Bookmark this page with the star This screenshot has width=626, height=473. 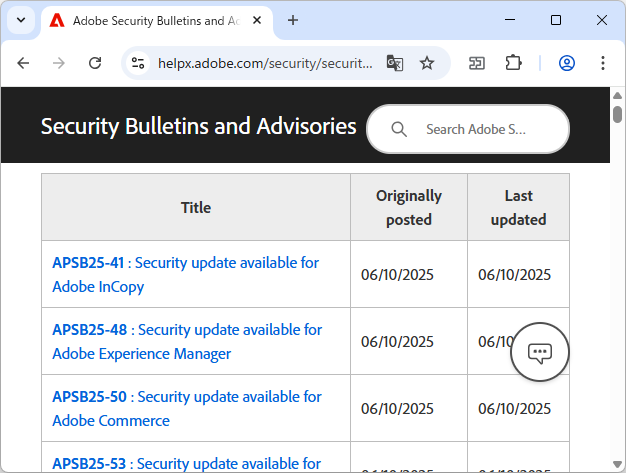click(427, 63)
